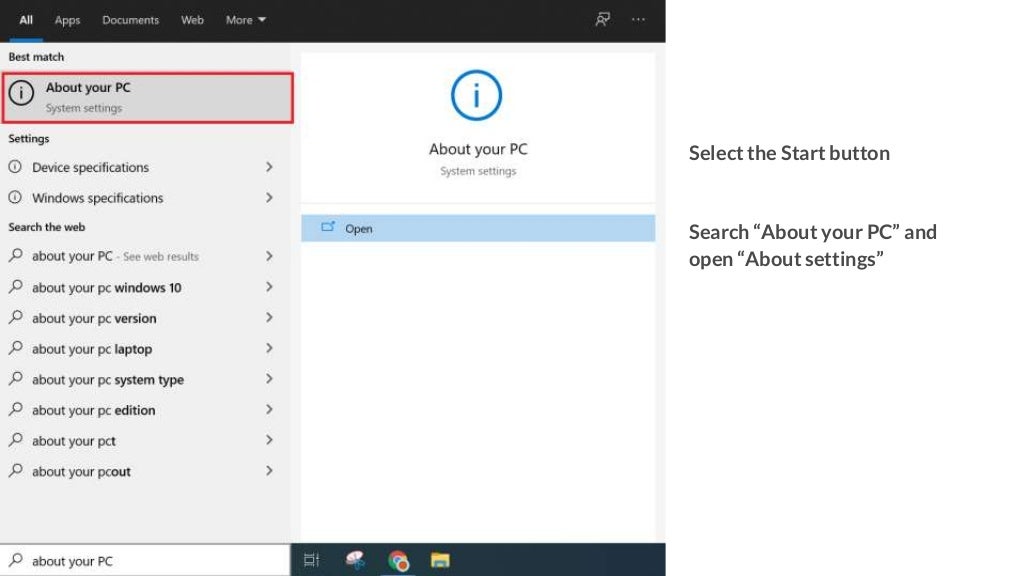This screenshot has height=576, width=1024.
Task: Click search icon beside 'about your pc laptop'
Action: tap(16, 348)
